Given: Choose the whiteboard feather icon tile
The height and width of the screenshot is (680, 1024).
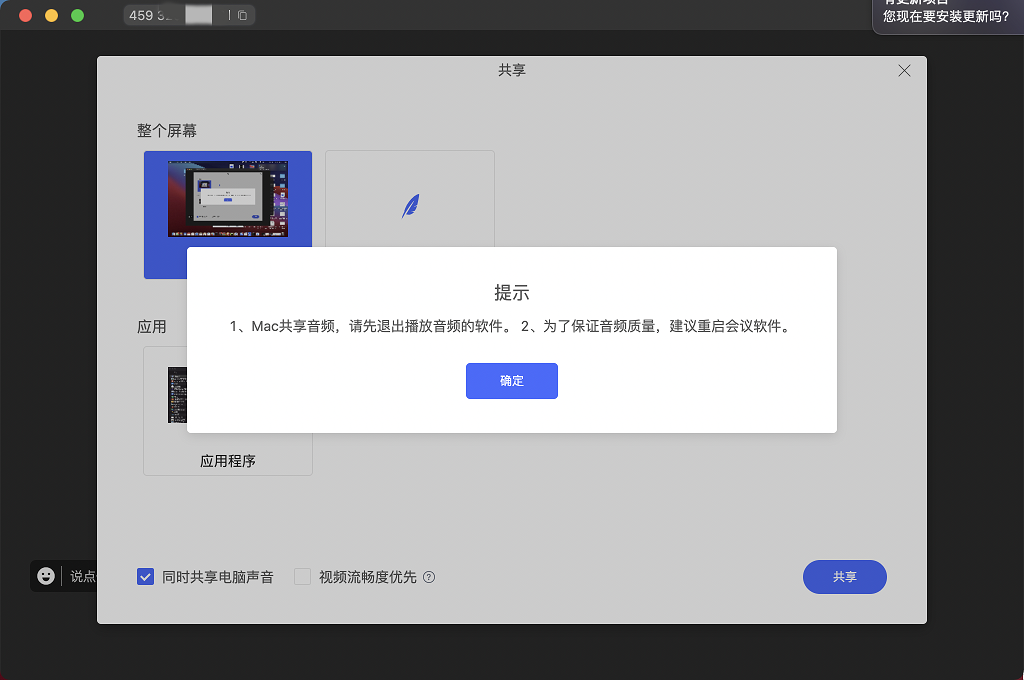Looking at the screenshot, I should coord(409,199).
